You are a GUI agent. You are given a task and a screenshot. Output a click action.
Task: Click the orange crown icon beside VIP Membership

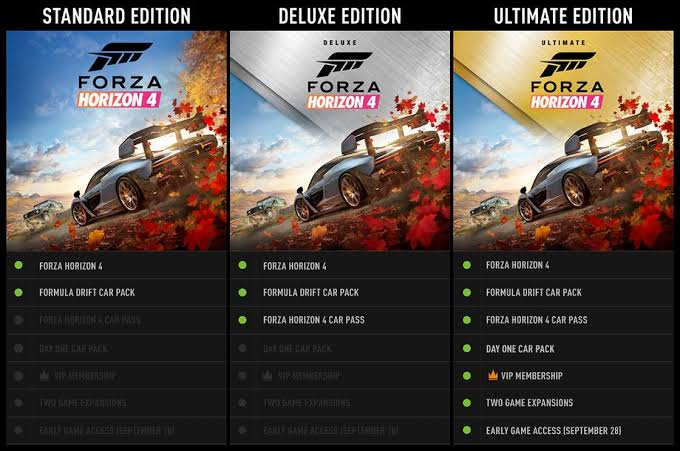(493, 375)
